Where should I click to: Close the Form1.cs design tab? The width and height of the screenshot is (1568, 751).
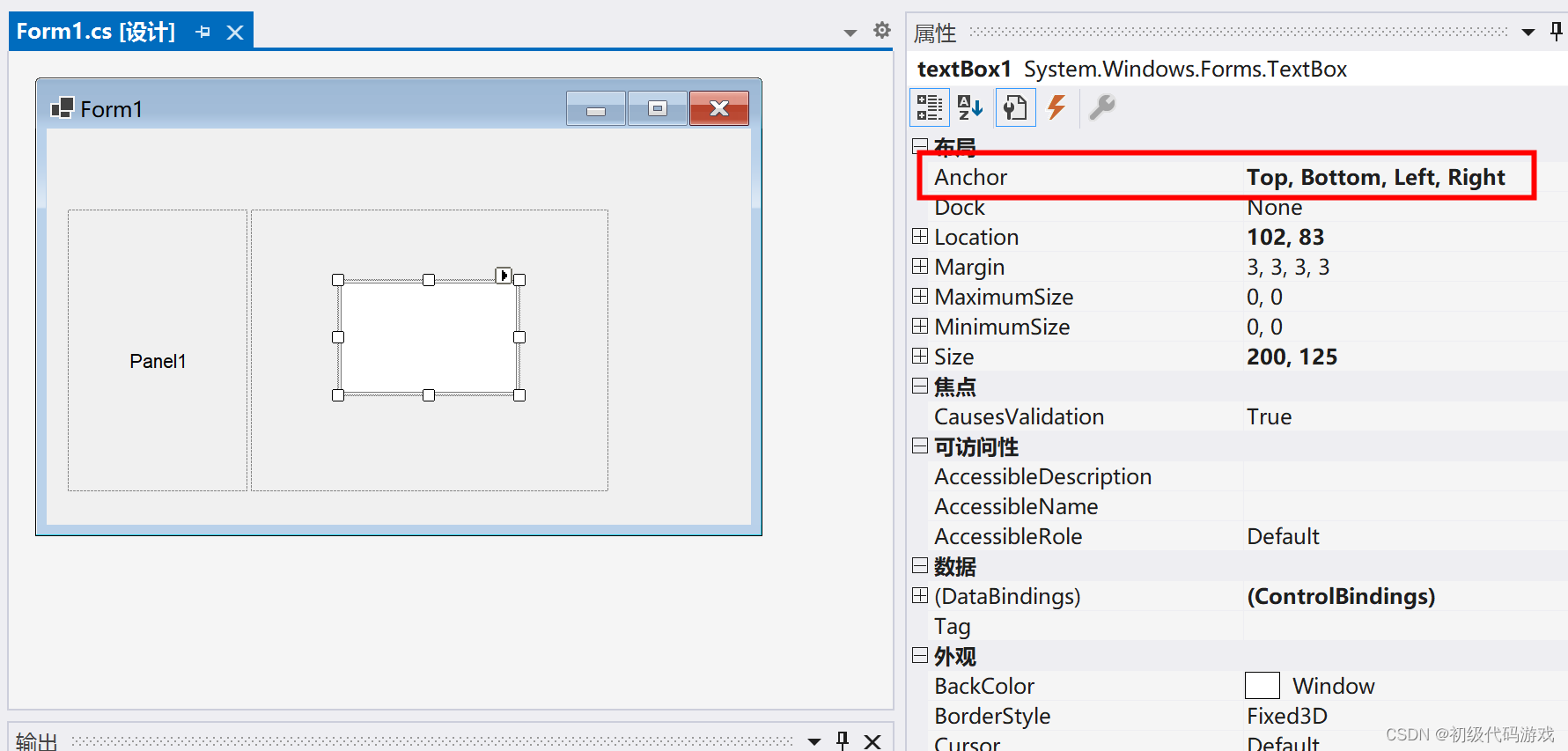click(x=235, y=33)
